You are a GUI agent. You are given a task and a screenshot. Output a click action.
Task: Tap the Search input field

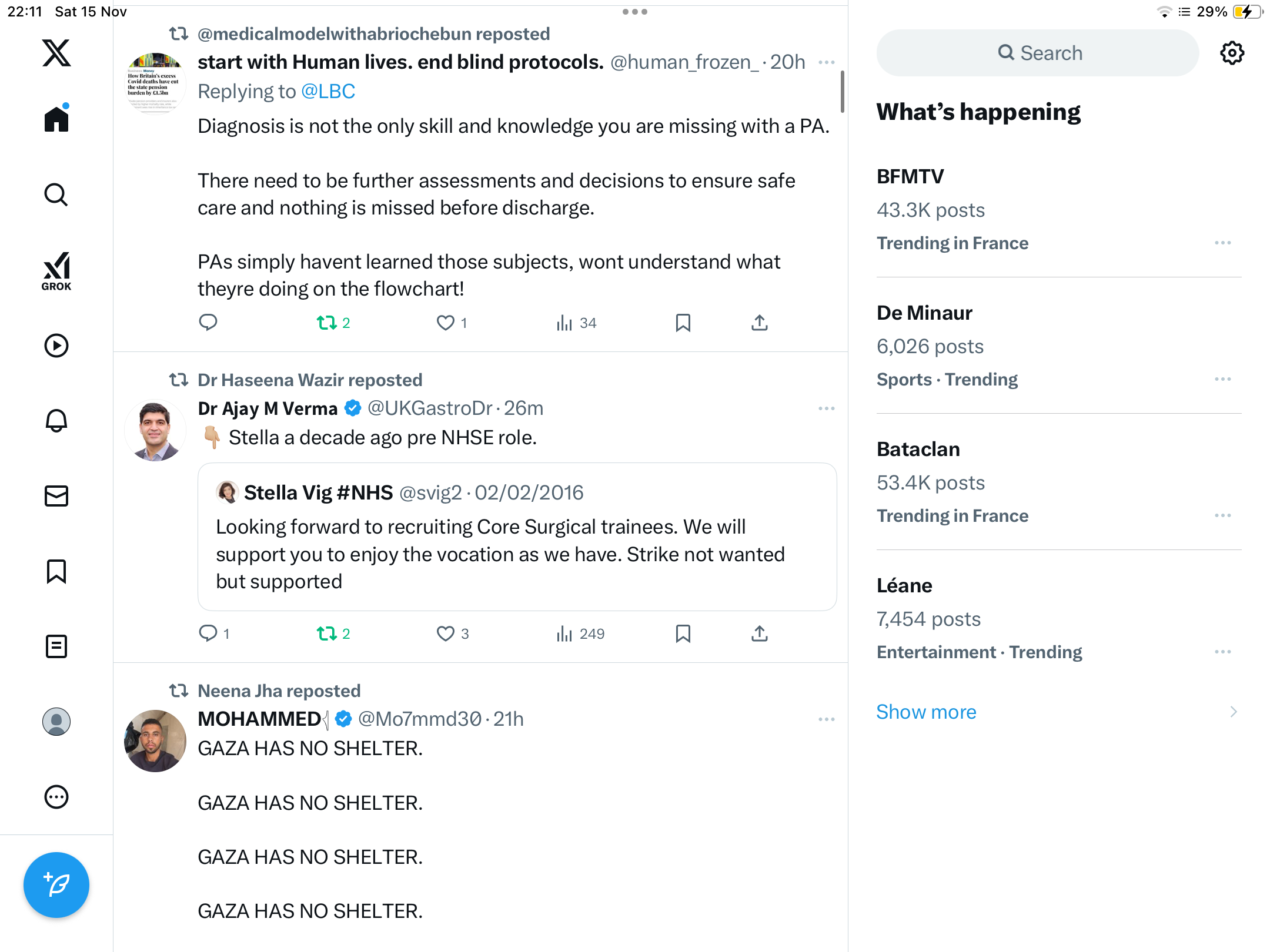[x=1038, y=53]
